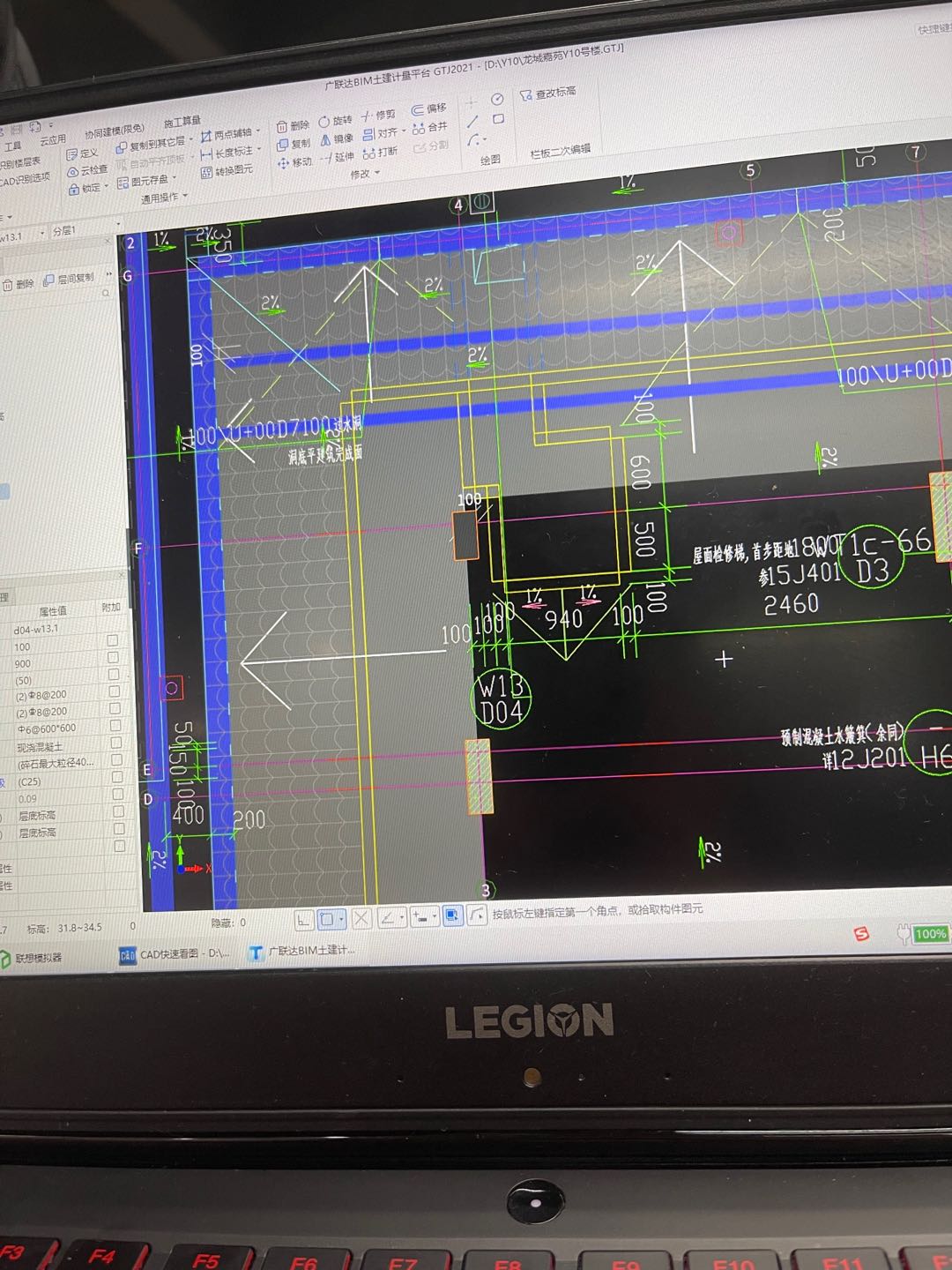The width and height of the screenshot is (952, 1270).
Task: Click the 删除 button in side panel
Action: pyautogui.click(x=19, y=284)
